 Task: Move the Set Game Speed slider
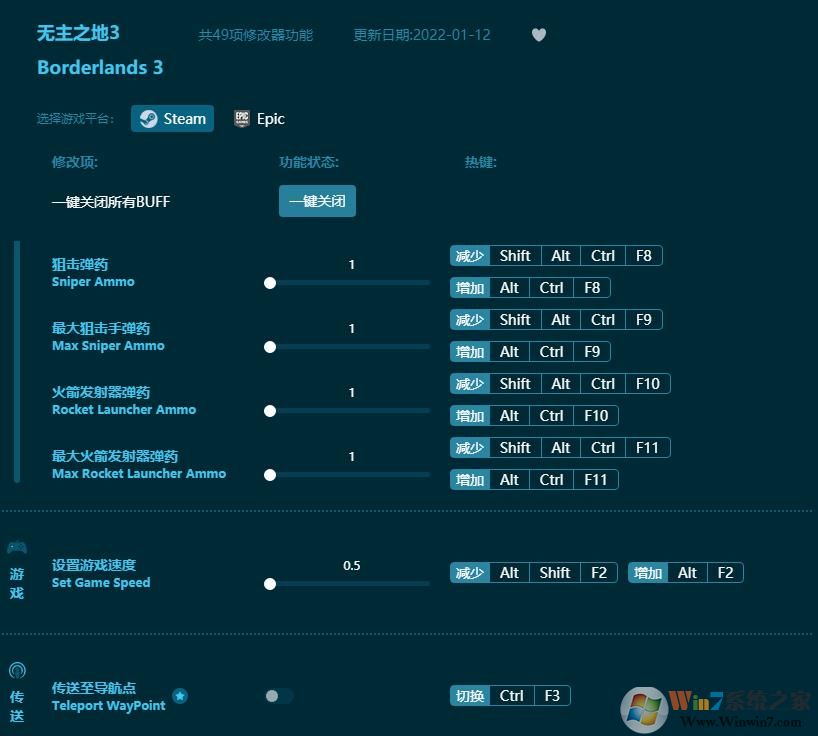pos(270,584)
